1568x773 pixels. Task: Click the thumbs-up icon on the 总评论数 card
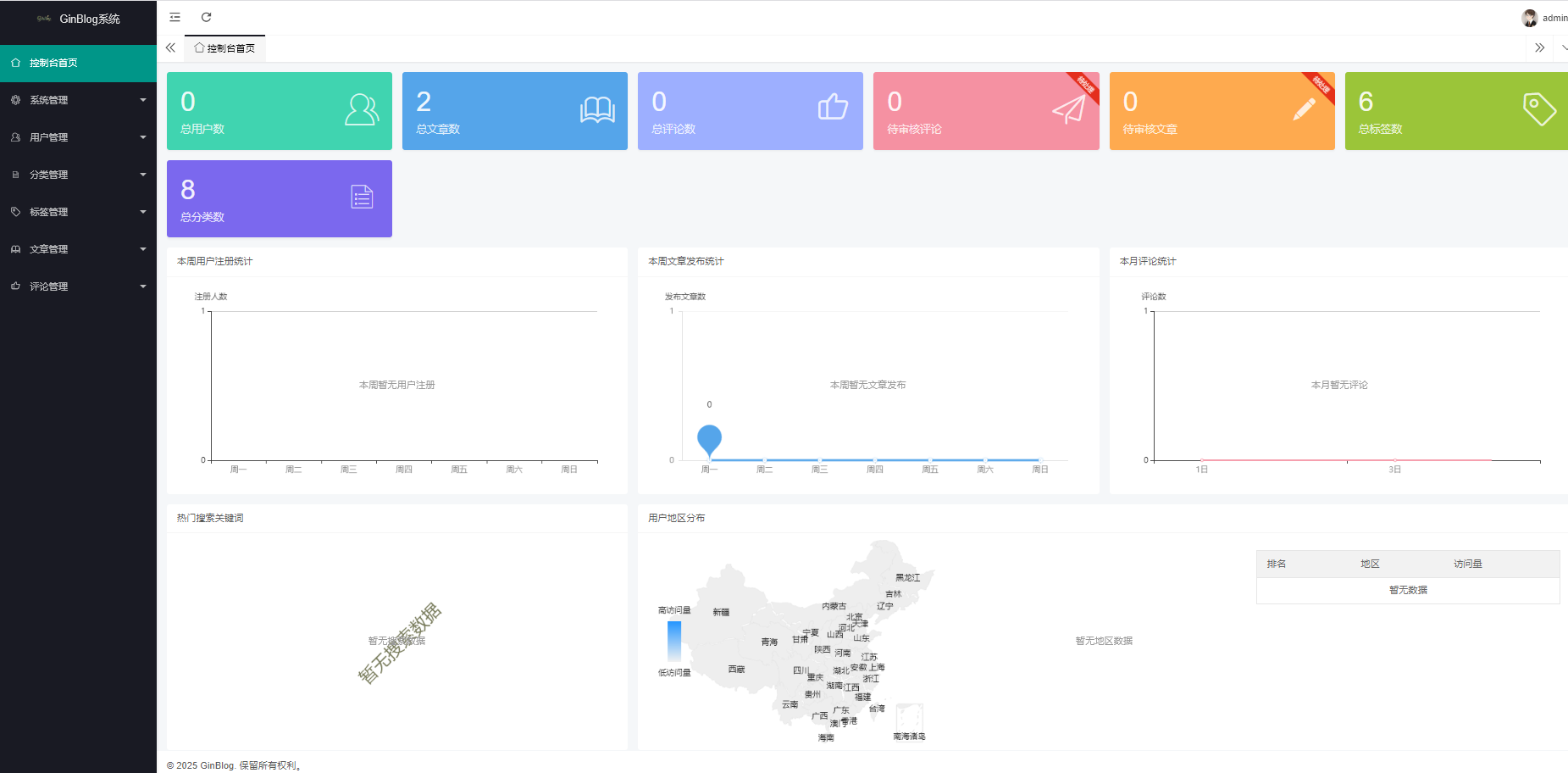click(x=833, y=108)
